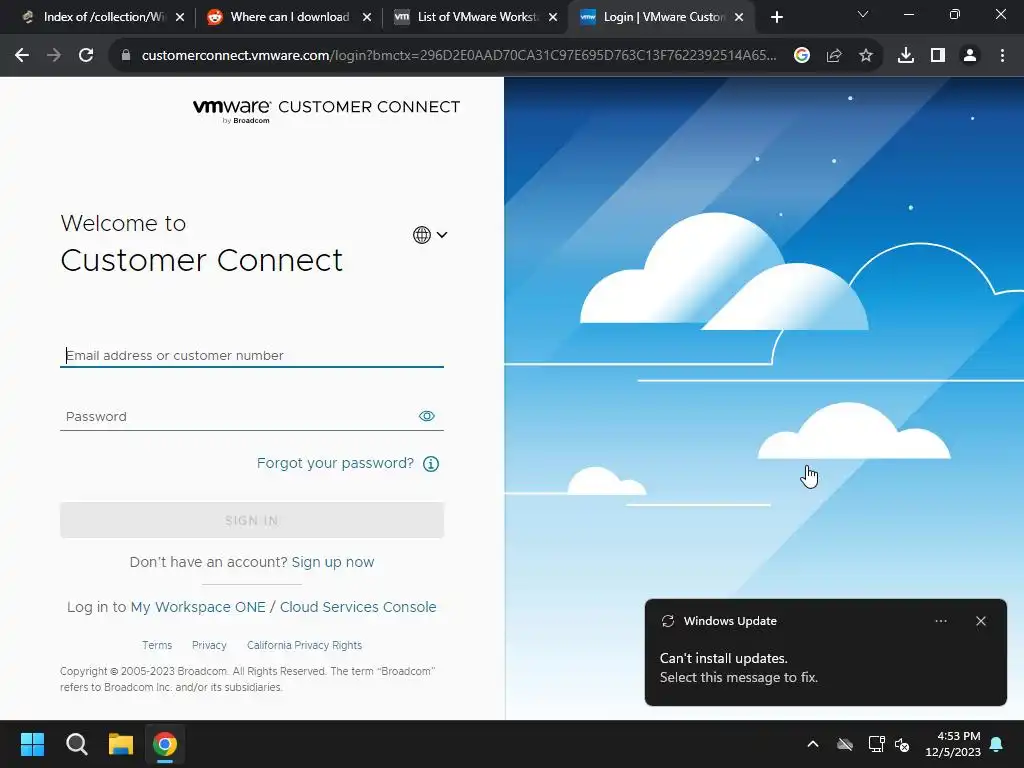
Task: Click Sign up now link
Action: coord(332,562)
